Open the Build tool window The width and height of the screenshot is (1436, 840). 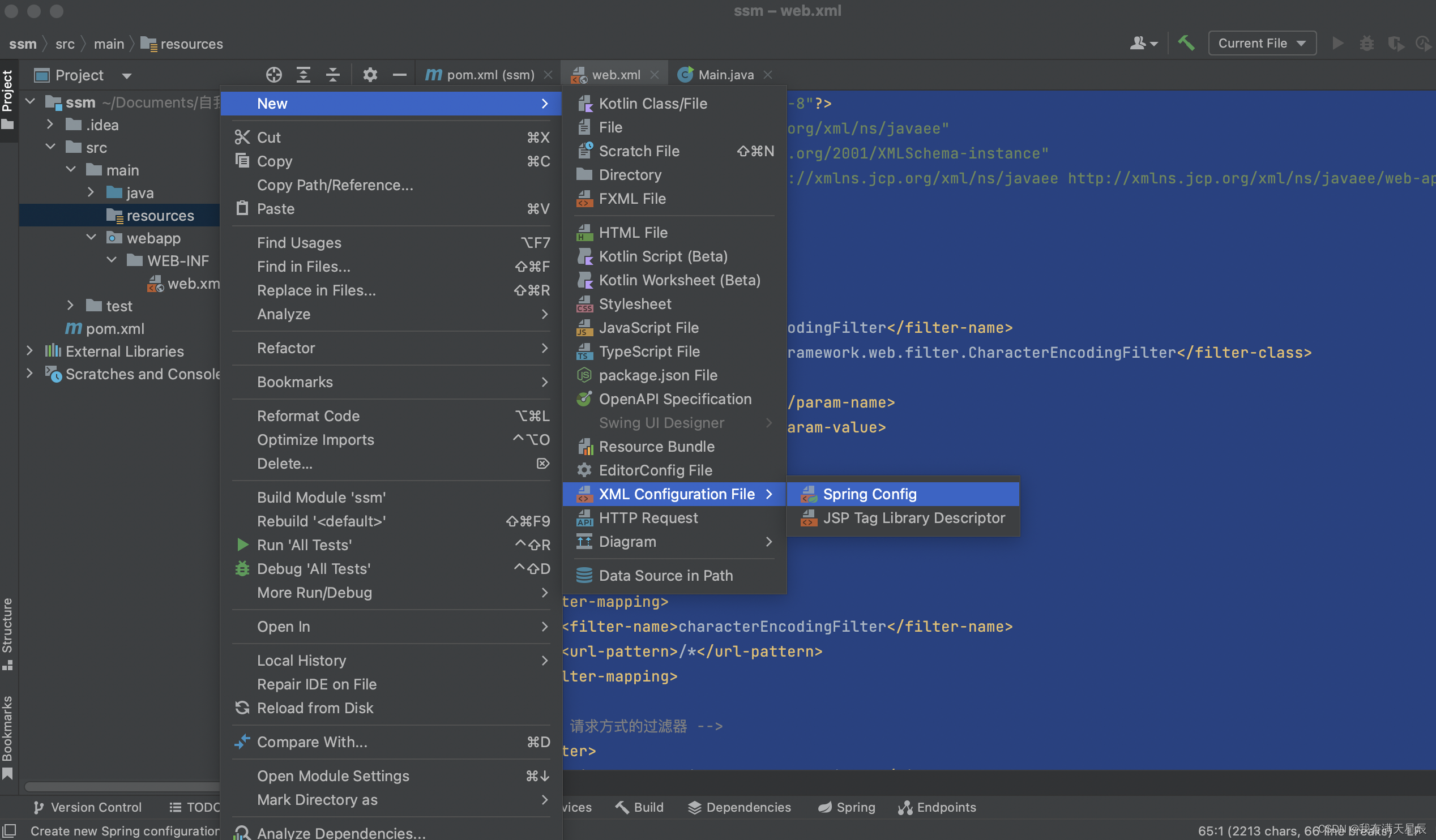(x=639, y=807)
